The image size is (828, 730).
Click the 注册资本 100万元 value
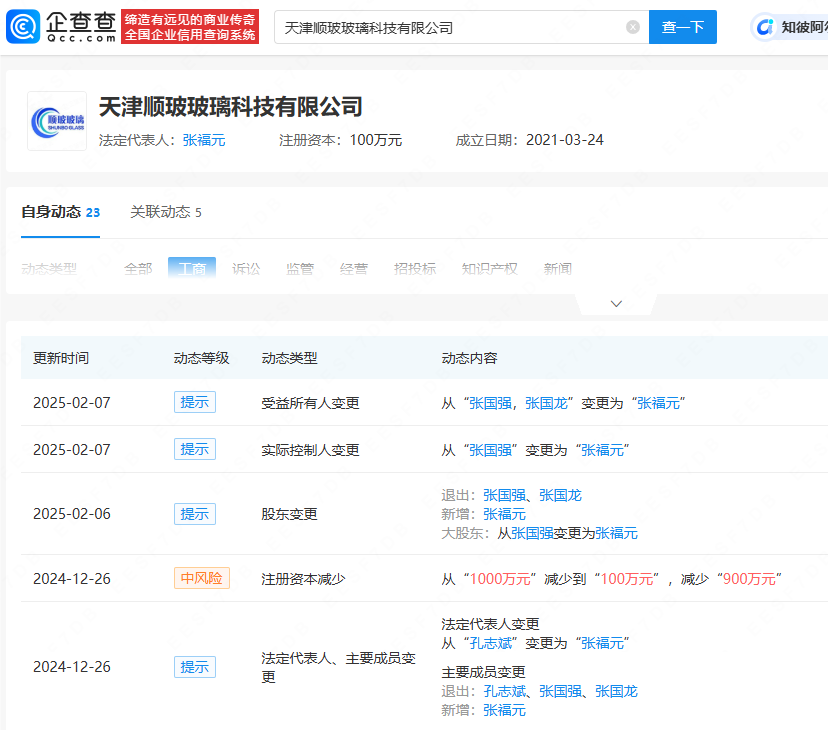[x=375, y=140]
